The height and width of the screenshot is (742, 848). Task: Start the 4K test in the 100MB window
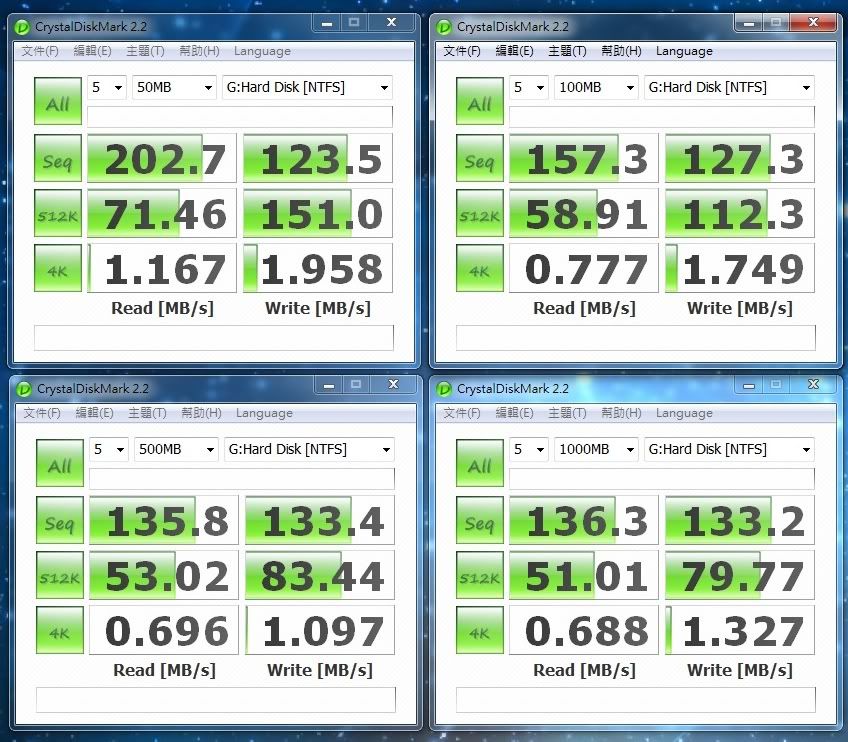point(480,268)
